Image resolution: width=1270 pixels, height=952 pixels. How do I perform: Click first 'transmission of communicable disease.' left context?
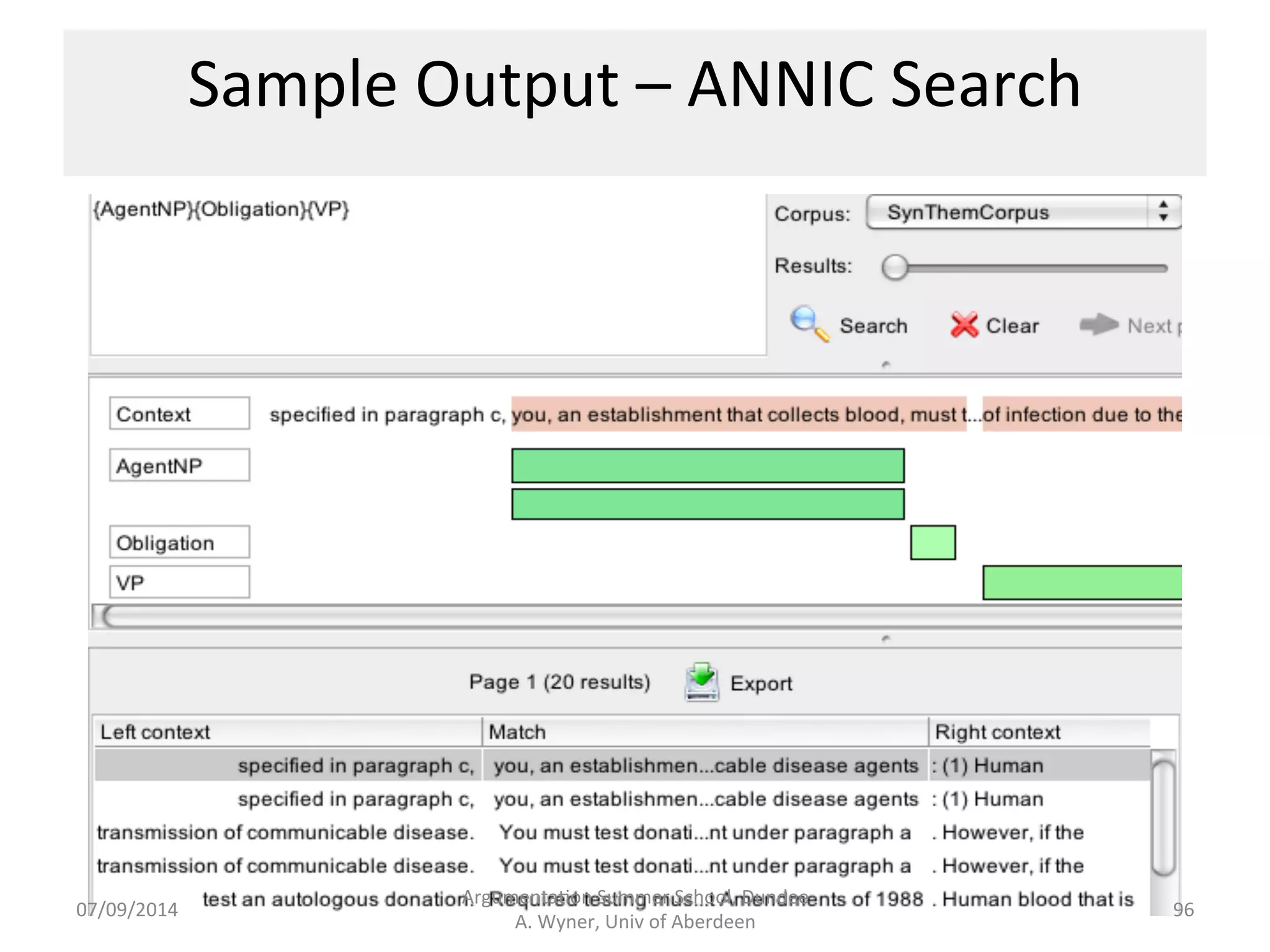click(285, 832)
